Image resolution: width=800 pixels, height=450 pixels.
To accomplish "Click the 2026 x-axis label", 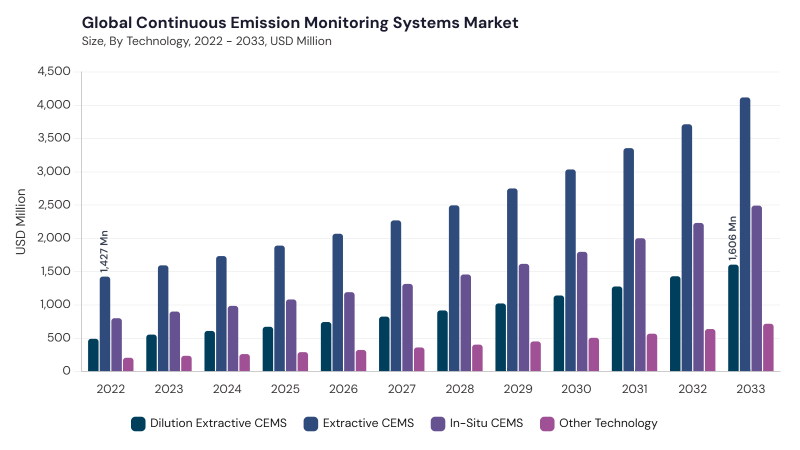I will tap(343, 389).
